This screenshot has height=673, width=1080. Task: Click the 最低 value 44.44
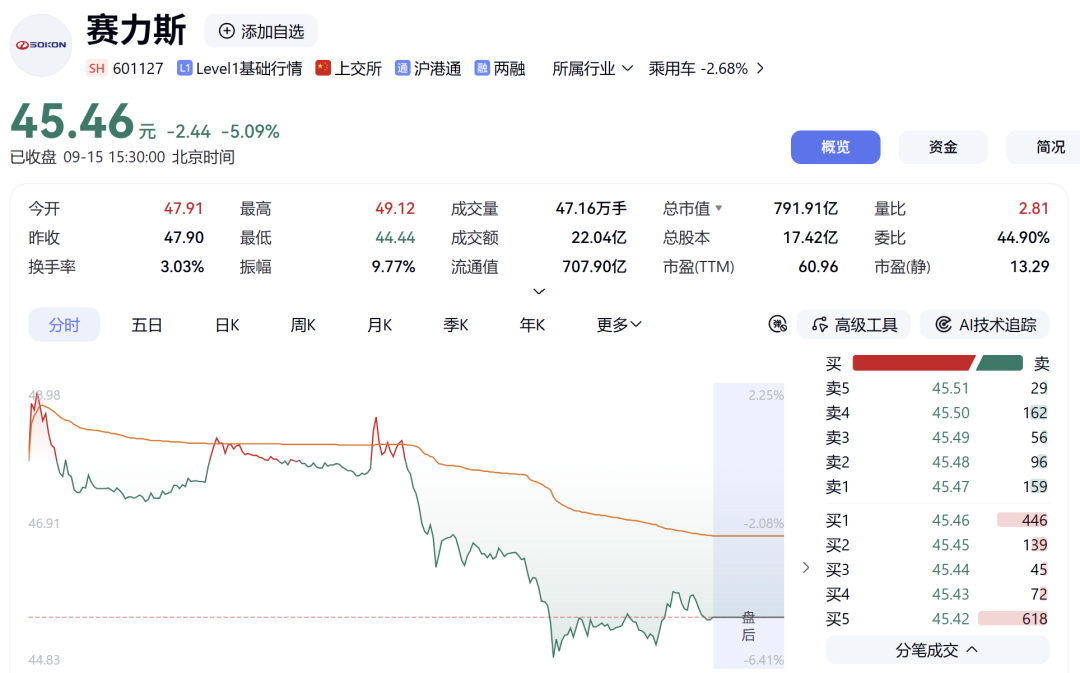395,238
